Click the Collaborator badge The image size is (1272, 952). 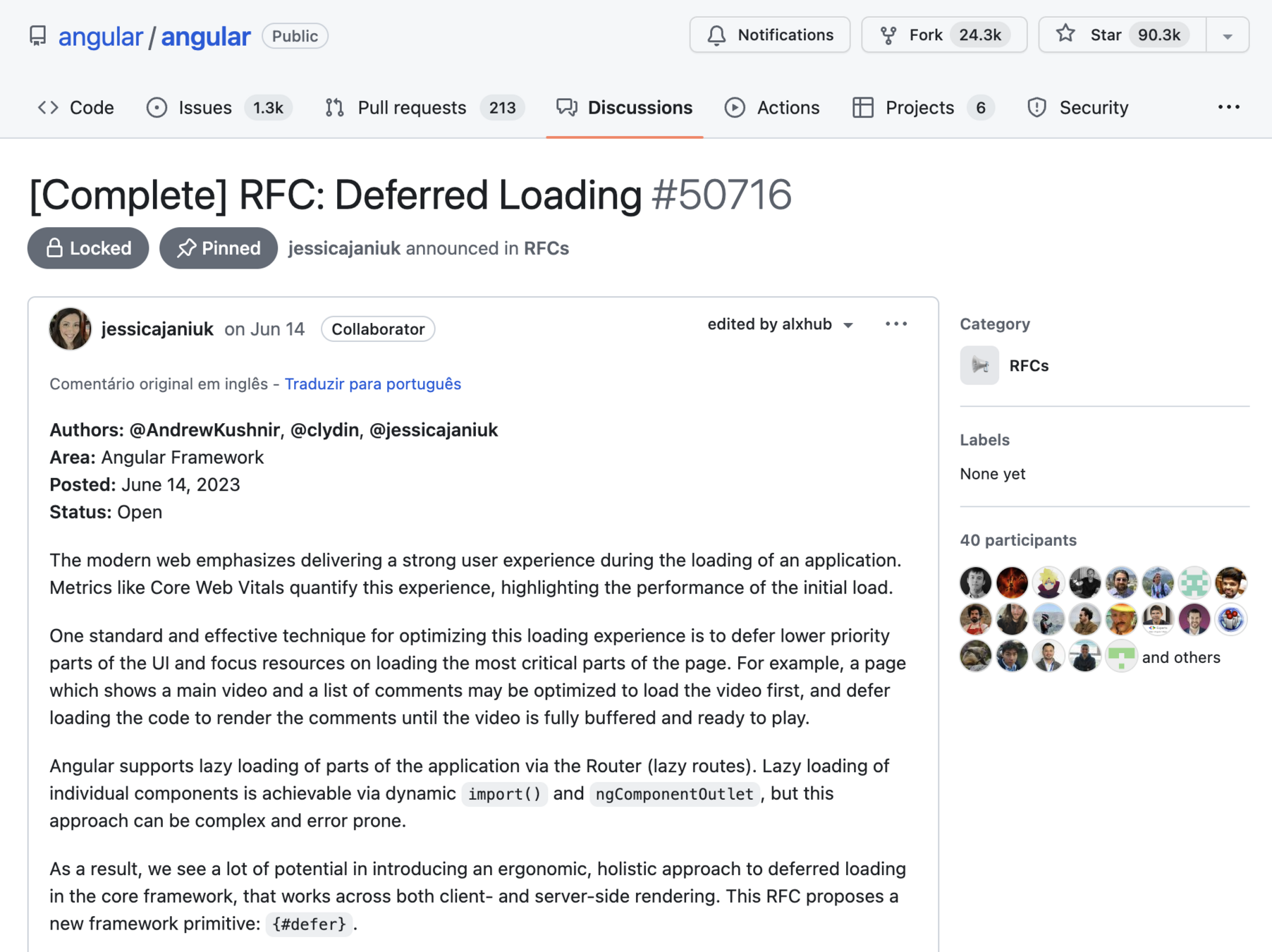tap(378, 329)
